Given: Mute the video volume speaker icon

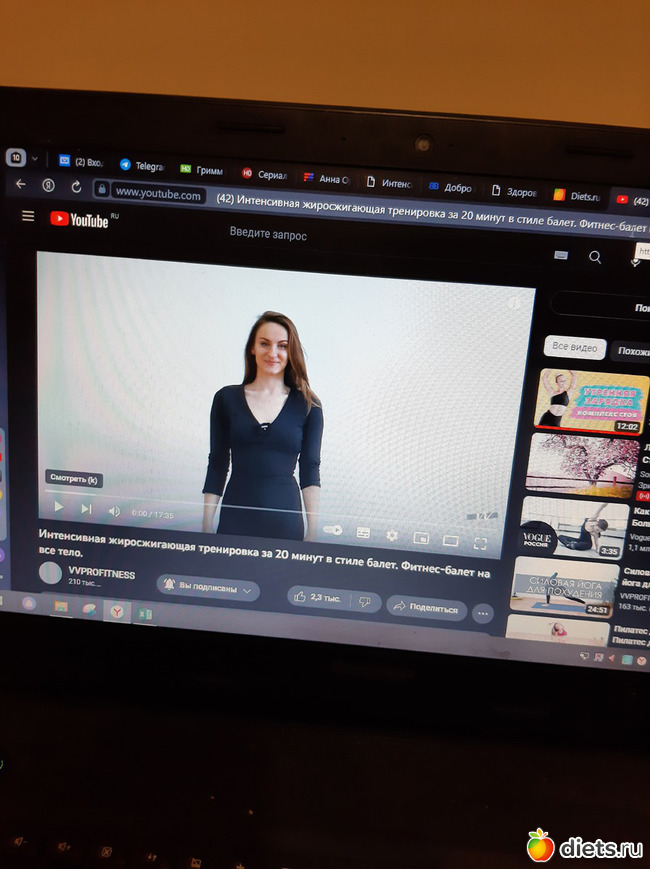Looking at the screenshot, I should pyautogui.click(x=114, y=511).
